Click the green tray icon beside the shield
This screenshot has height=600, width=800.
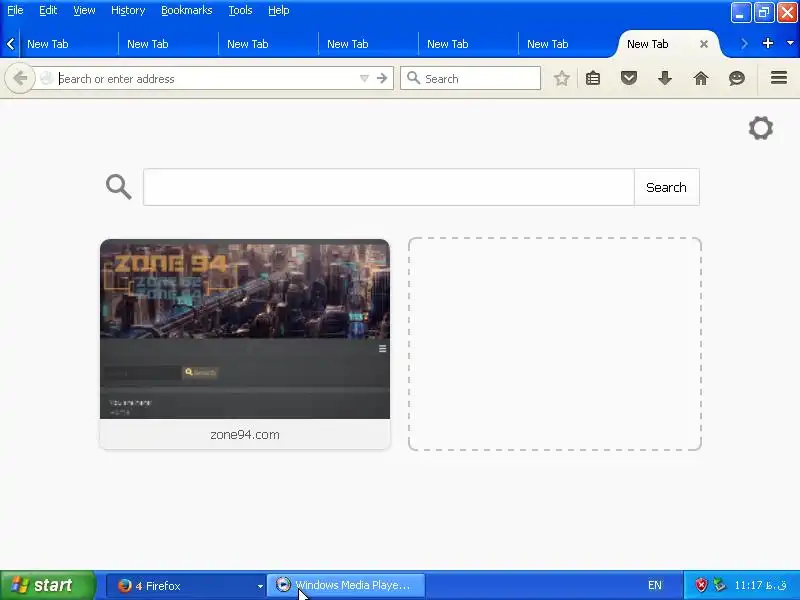(719, 585)
